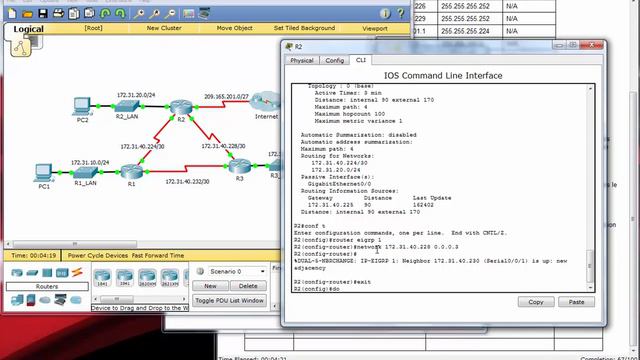Select the Connections lightning bolt icon
The width and height of the screenshot is (640, 360).
[x=77, y=272]
